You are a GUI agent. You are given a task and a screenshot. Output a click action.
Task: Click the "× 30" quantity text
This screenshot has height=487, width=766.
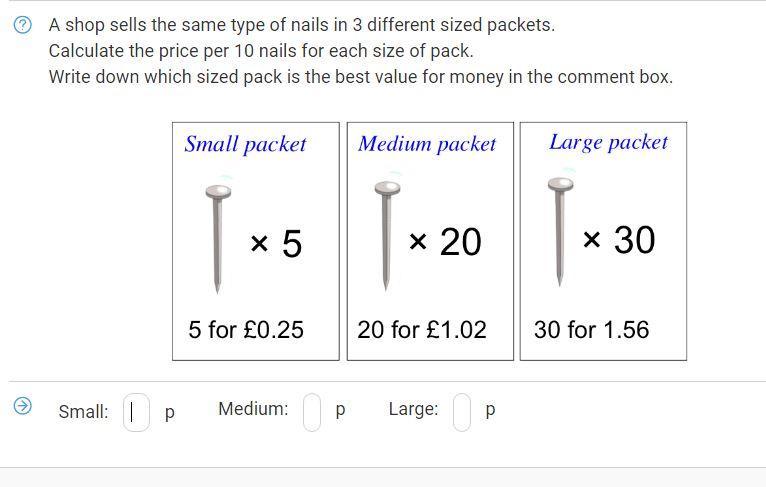(x=619, y=240)
